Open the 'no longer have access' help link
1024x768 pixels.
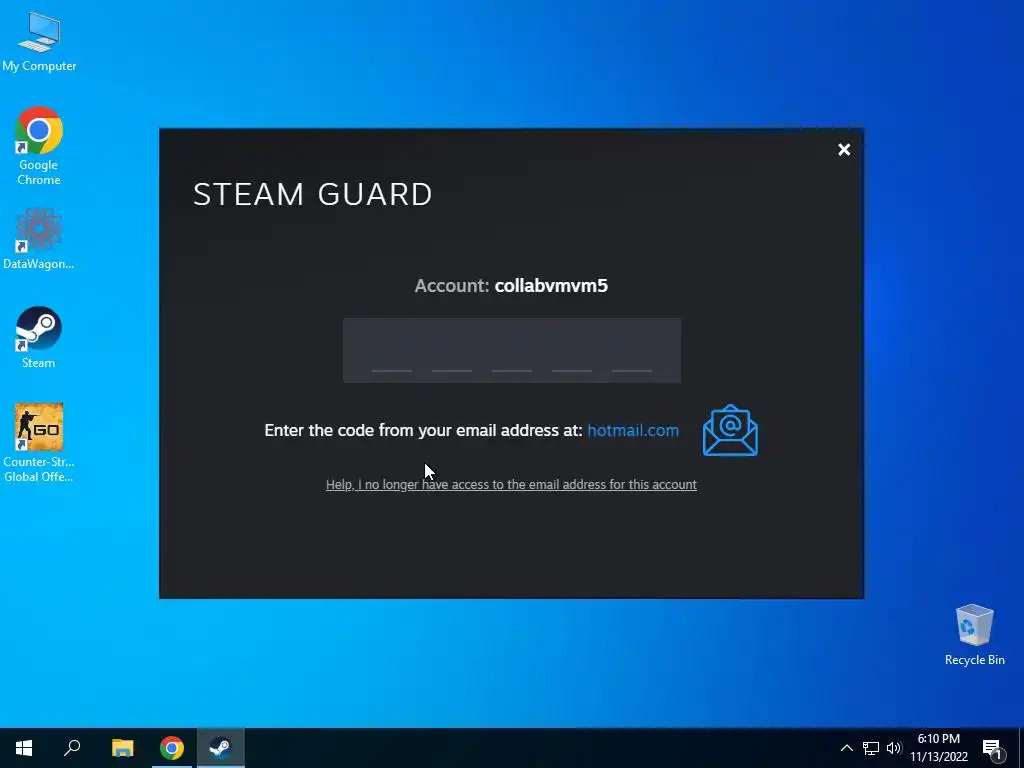pos(511,485)
